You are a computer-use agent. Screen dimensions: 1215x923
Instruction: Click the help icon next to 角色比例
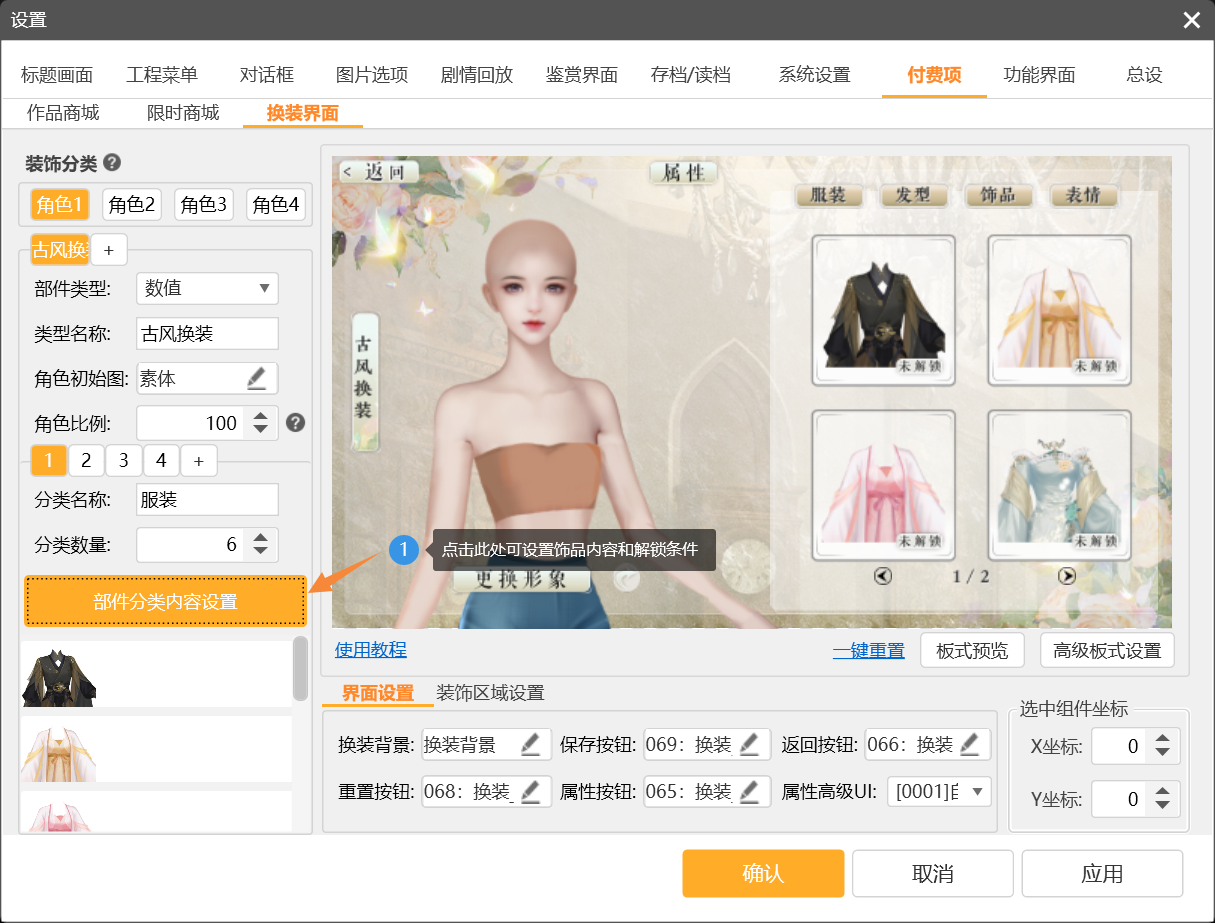pos(295,422)
